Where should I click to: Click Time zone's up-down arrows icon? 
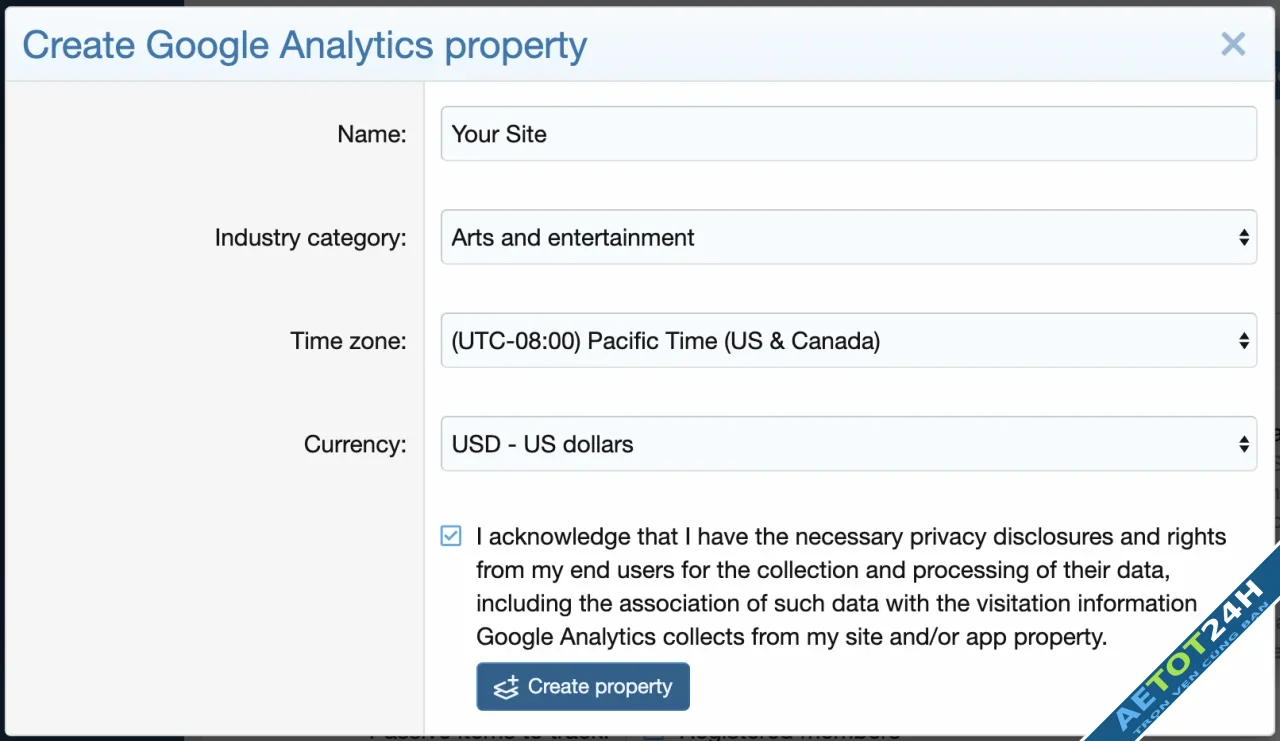[x=1244, y=339]
